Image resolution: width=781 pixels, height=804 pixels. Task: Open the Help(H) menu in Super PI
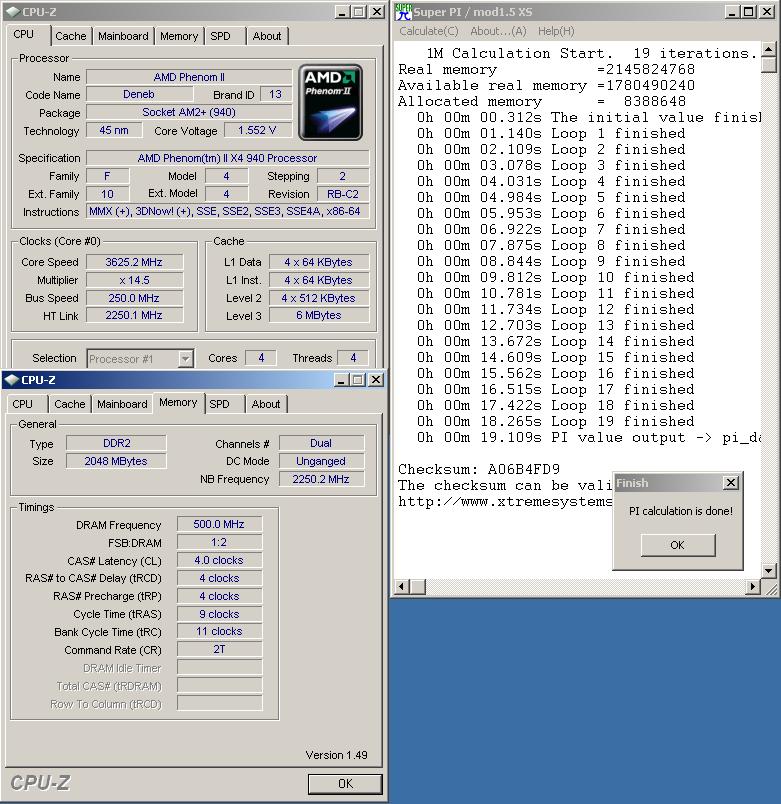[x=556, y=31]
